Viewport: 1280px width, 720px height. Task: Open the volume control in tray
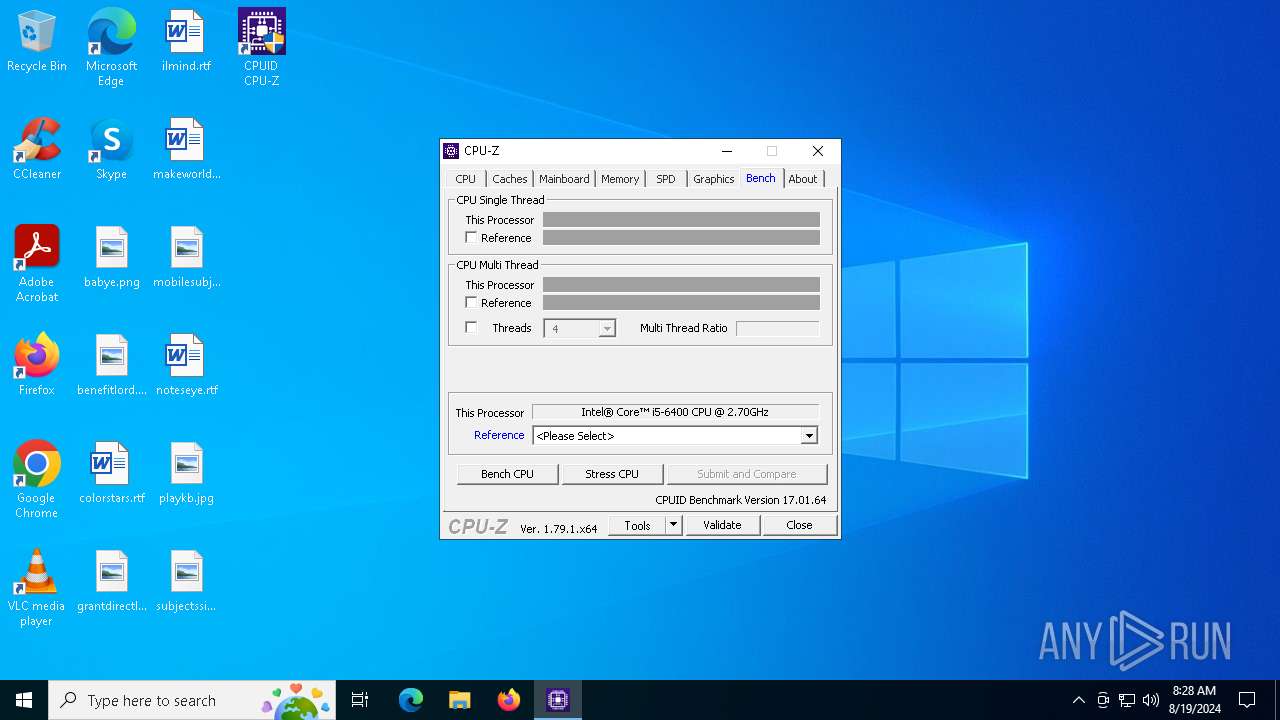point(1151,700)
